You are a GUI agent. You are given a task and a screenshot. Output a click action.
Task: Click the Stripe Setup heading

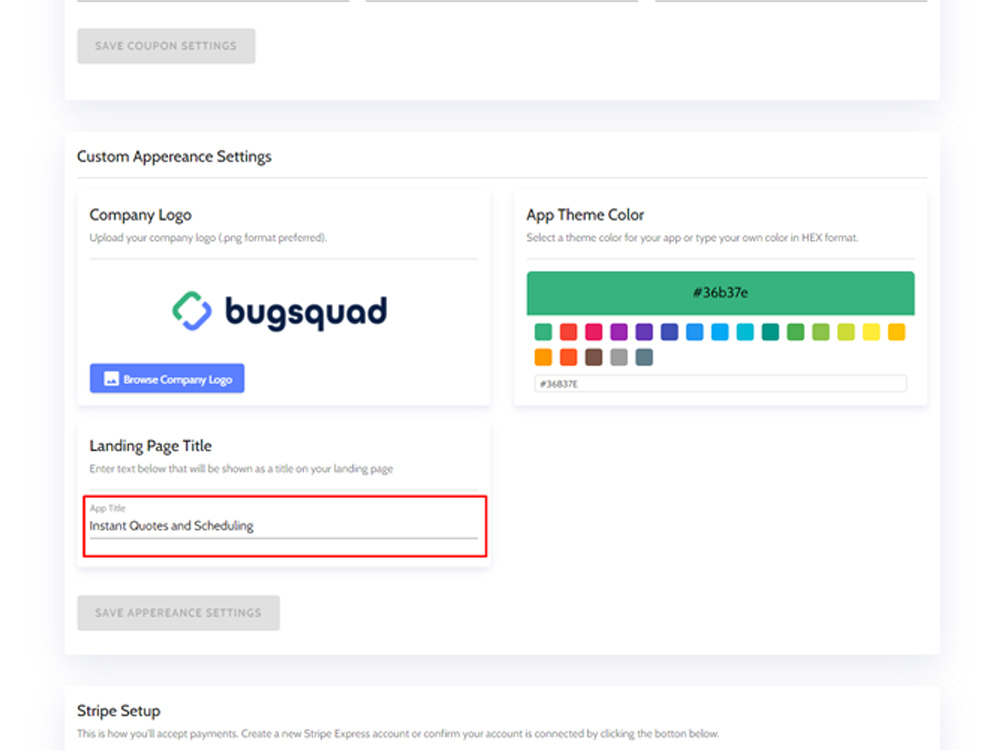tap(119, 710)
